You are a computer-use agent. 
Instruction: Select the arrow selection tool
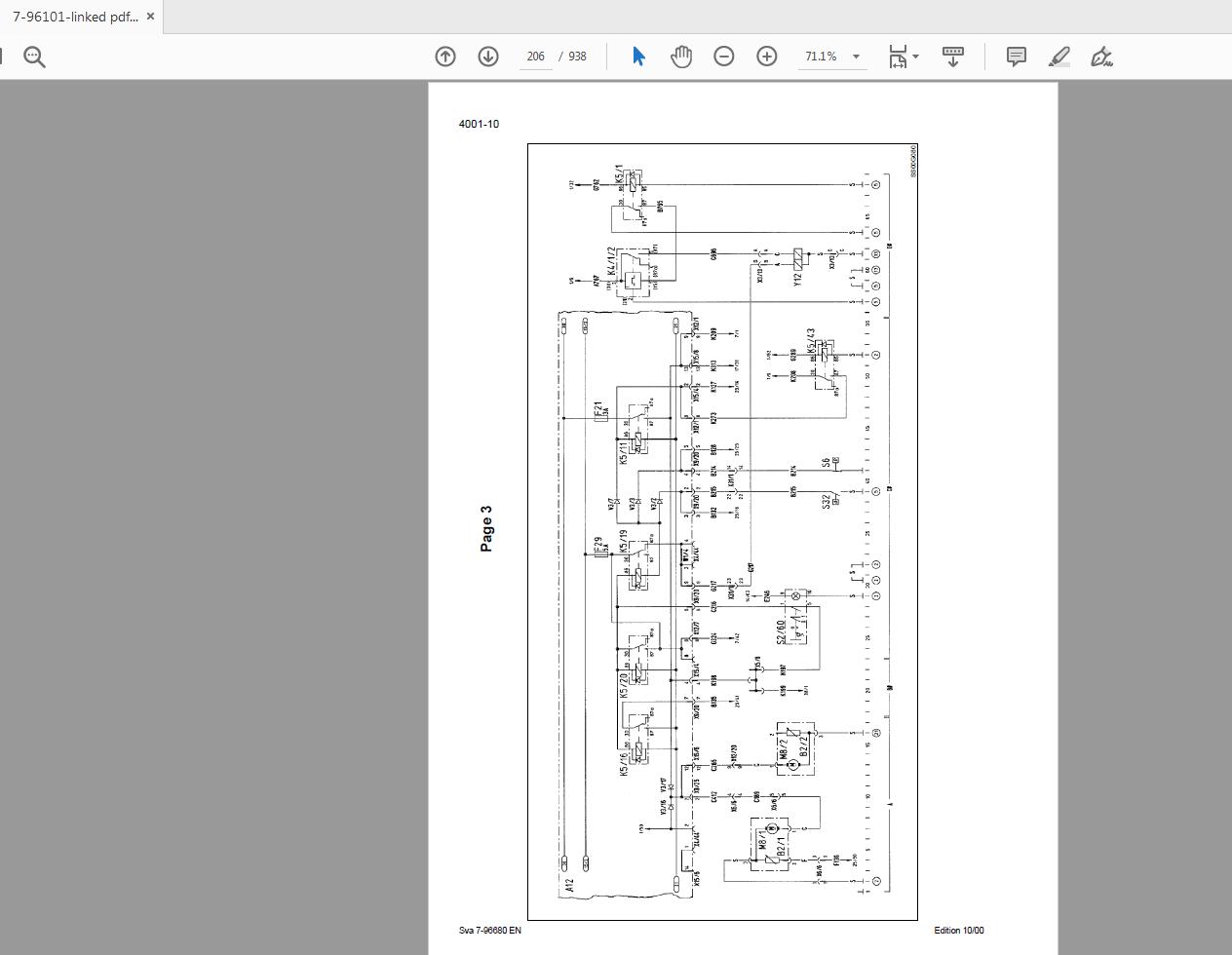[x=637, y=56]
